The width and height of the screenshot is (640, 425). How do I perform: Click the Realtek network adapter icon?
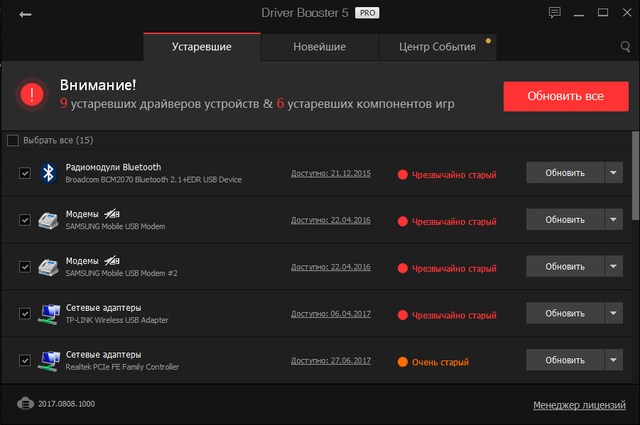click(x=49, y=361)
